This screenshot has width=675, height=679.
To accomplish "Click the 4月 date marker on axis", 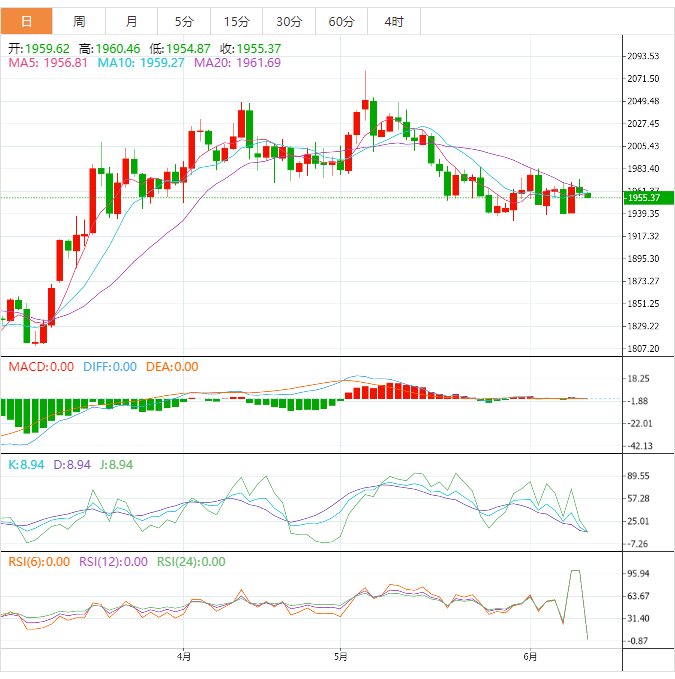I will pos(183,657).
